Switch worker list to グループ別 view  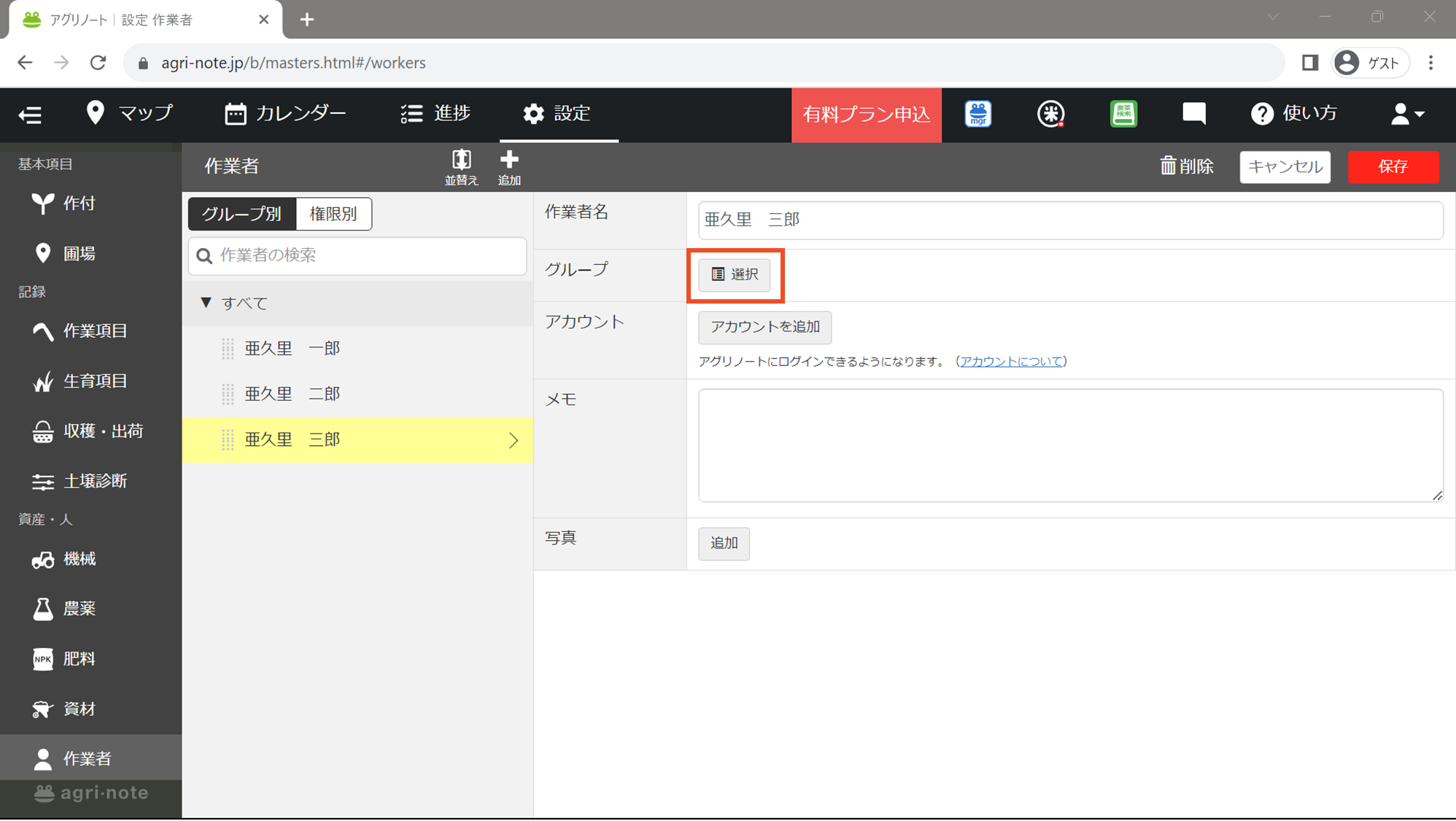click(x=241, y=214)
